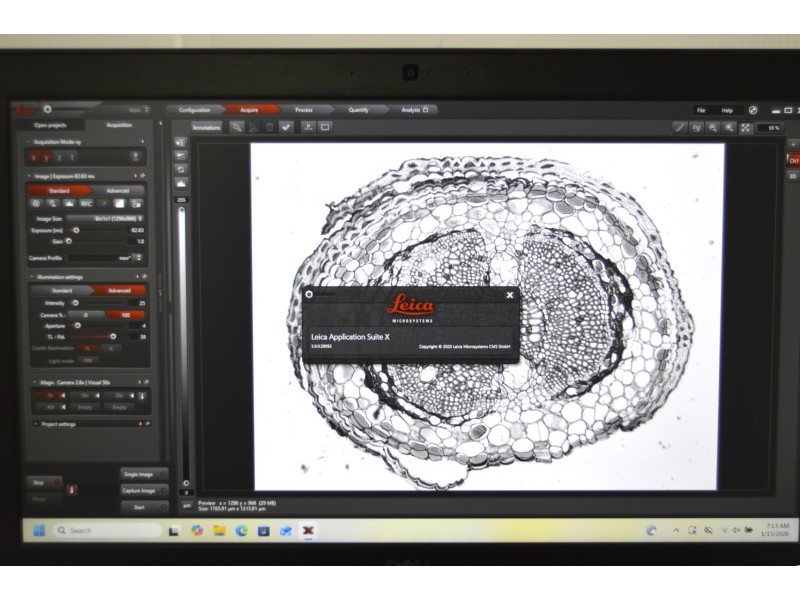Click the taskbar Search box
The height and width of the screenshot is (600, 800).
click(107, 531)
